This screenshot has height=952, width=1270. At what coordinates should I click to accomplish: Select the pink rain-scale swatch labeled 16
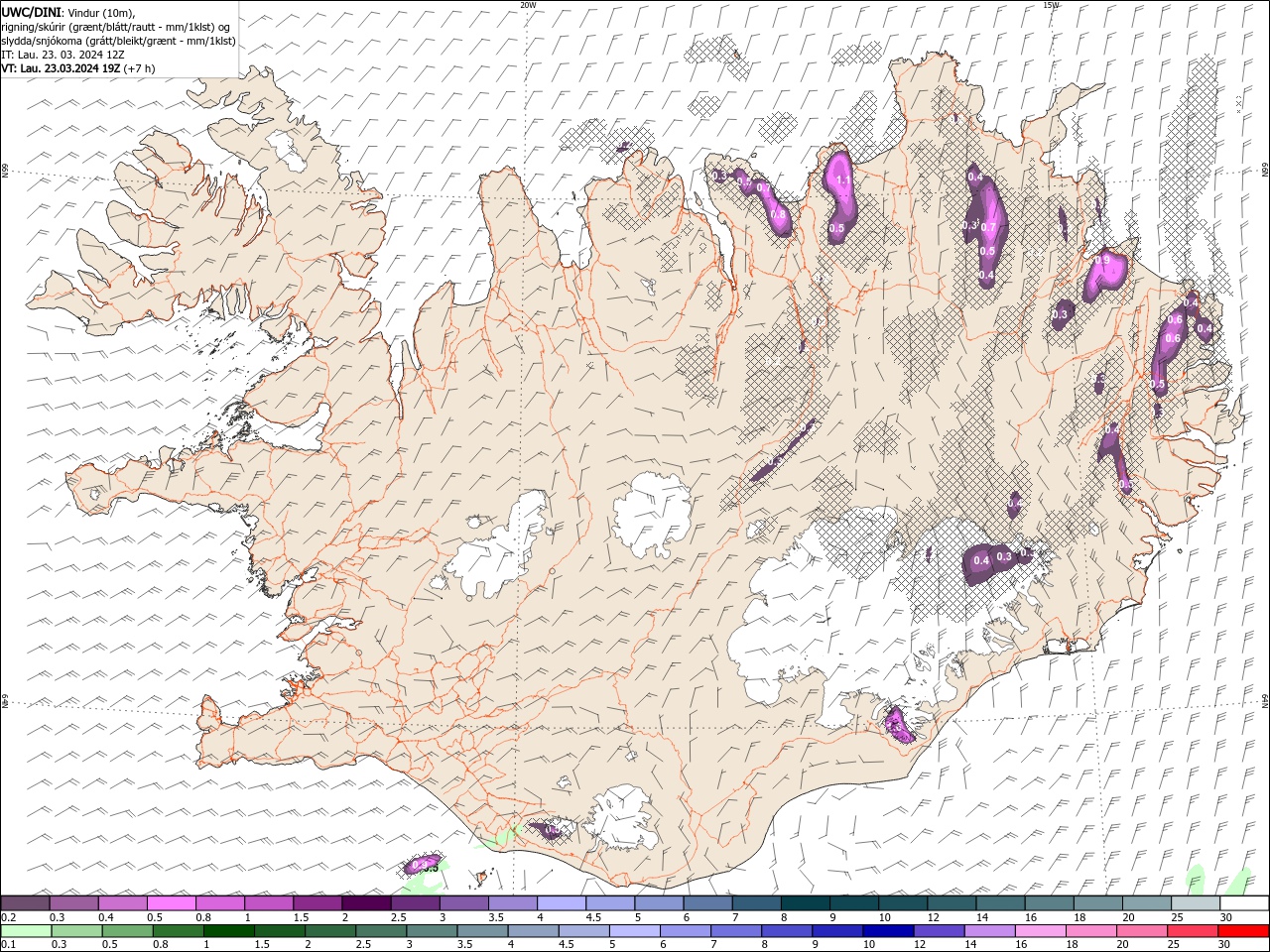tap(1039, 931)
